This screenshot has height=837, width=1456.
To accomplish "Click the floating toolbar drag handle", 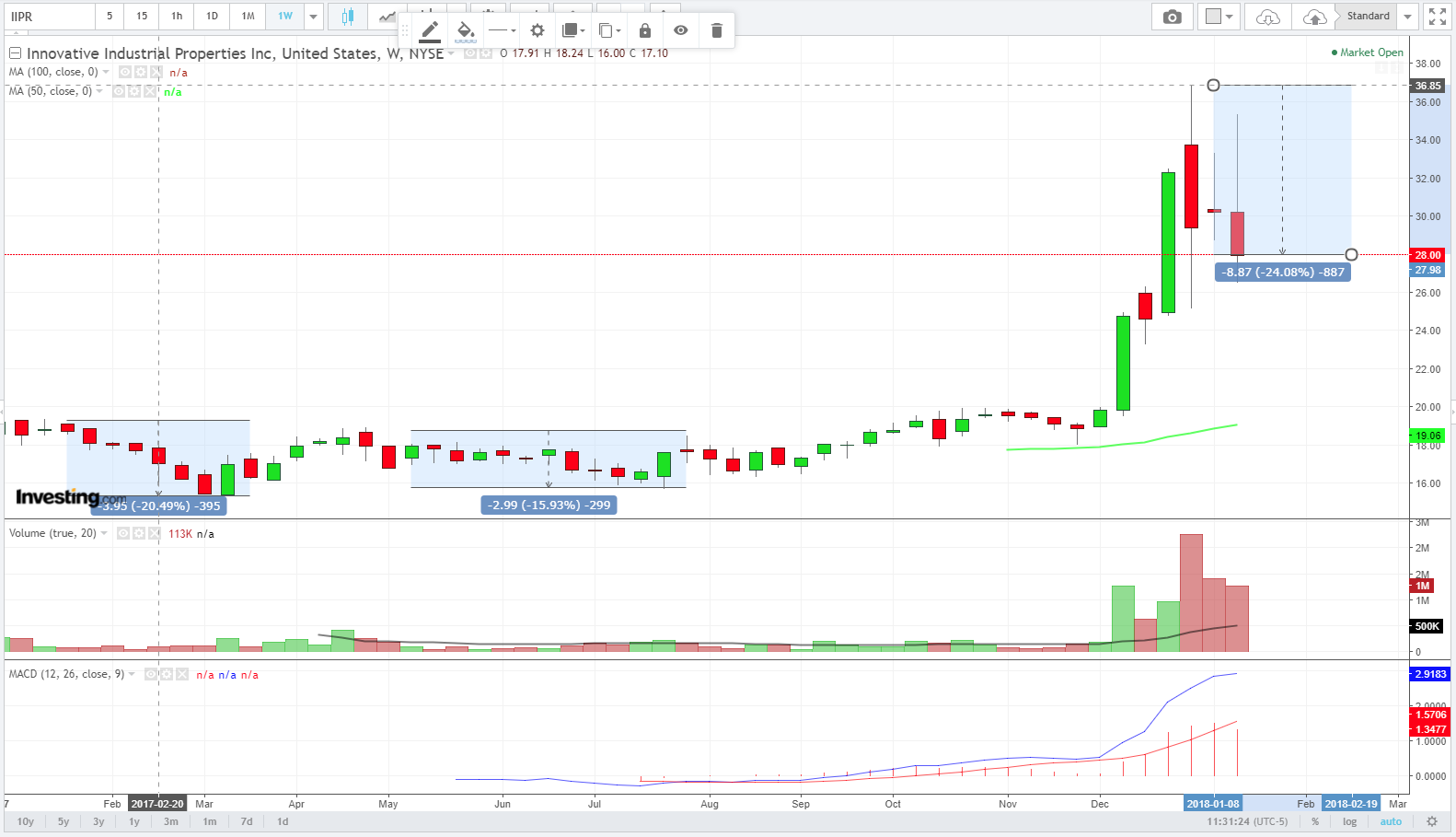I will 404,31.
